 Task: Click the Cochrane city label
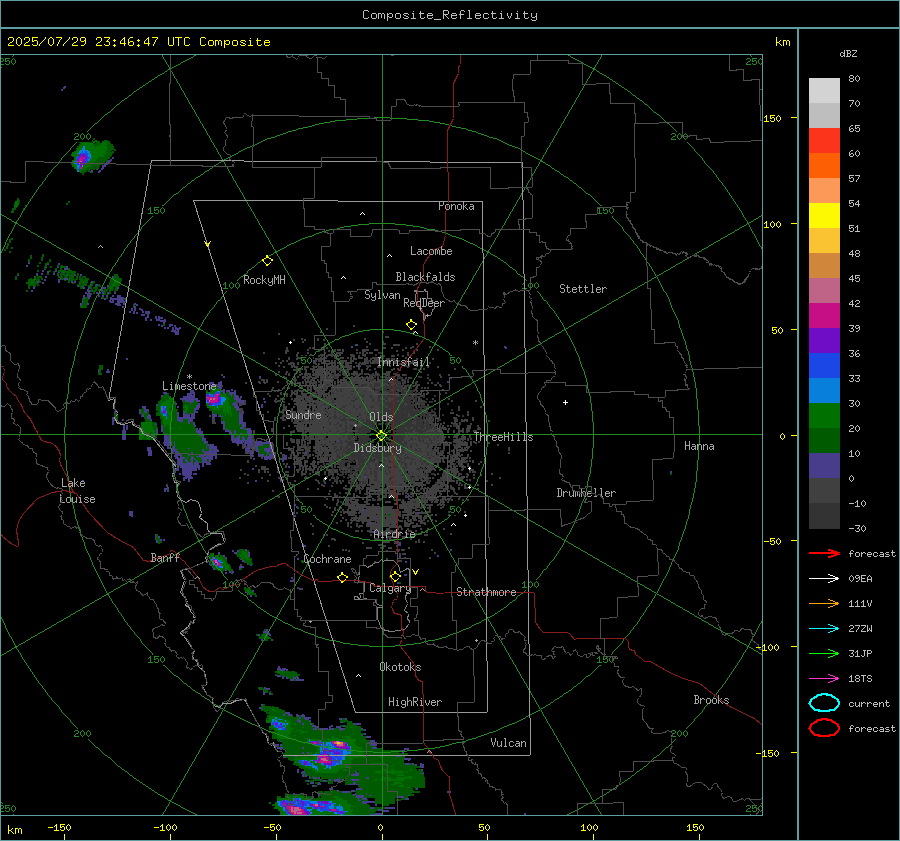(x=327, y=559)
